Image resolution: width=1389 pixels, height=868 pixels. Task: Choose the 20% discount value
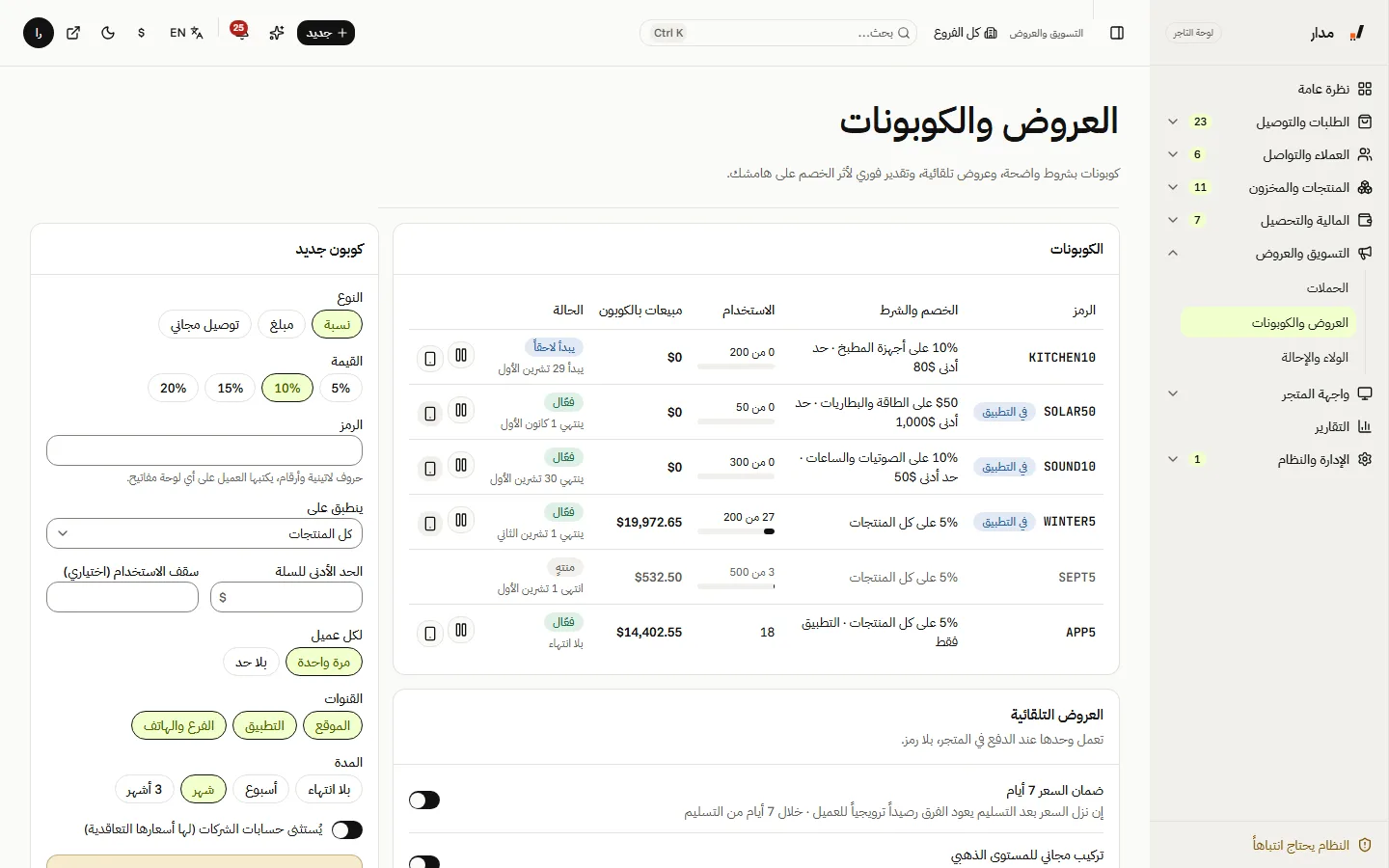coord(174,388)
